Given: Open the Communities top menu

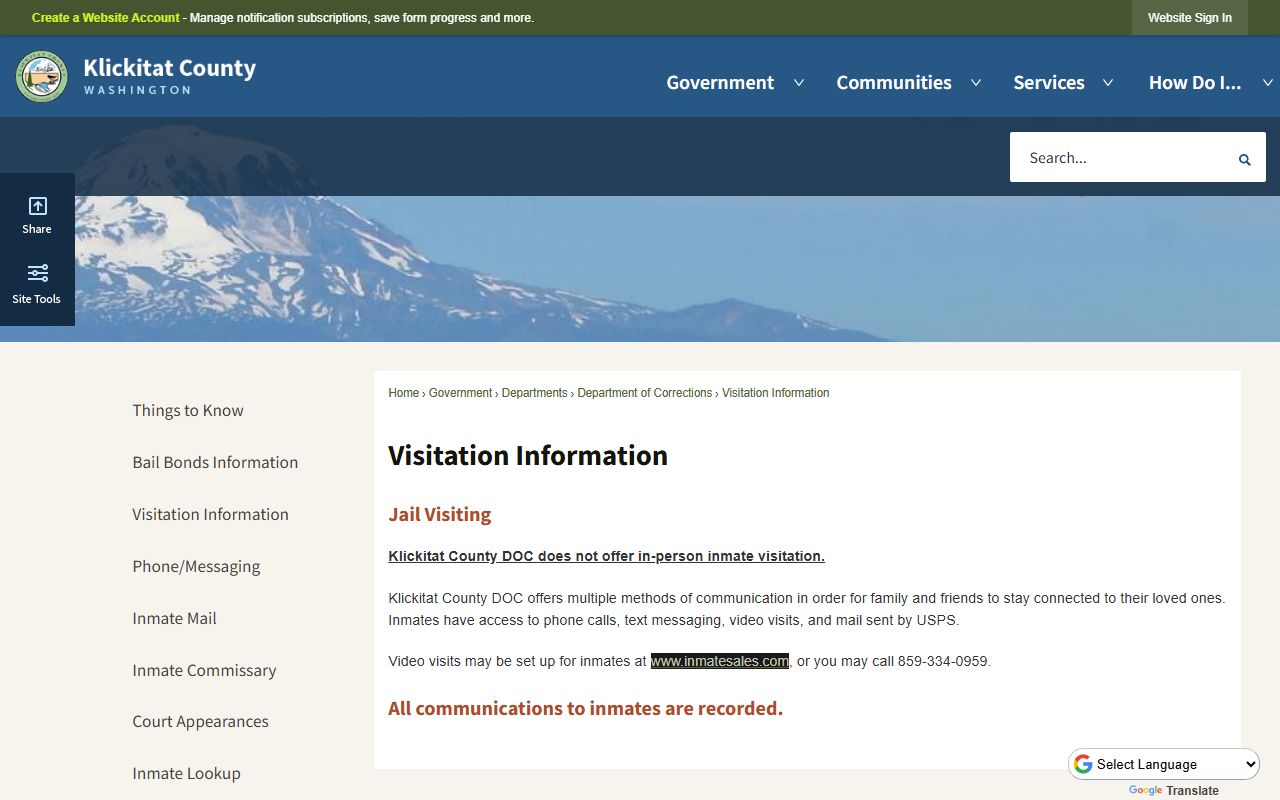Looking at the screenshot, I should click(x=894, y=83).
